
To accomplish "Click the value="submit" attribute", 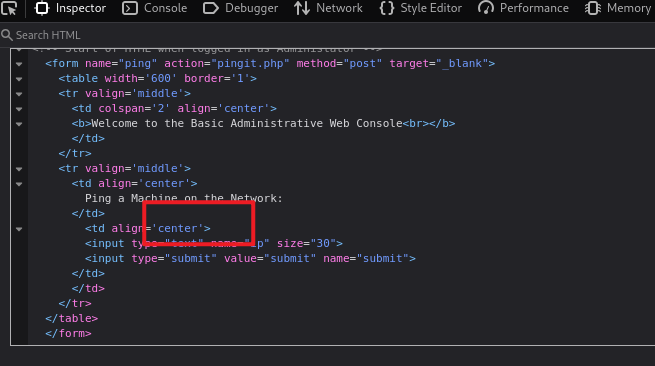I will 270,259.
